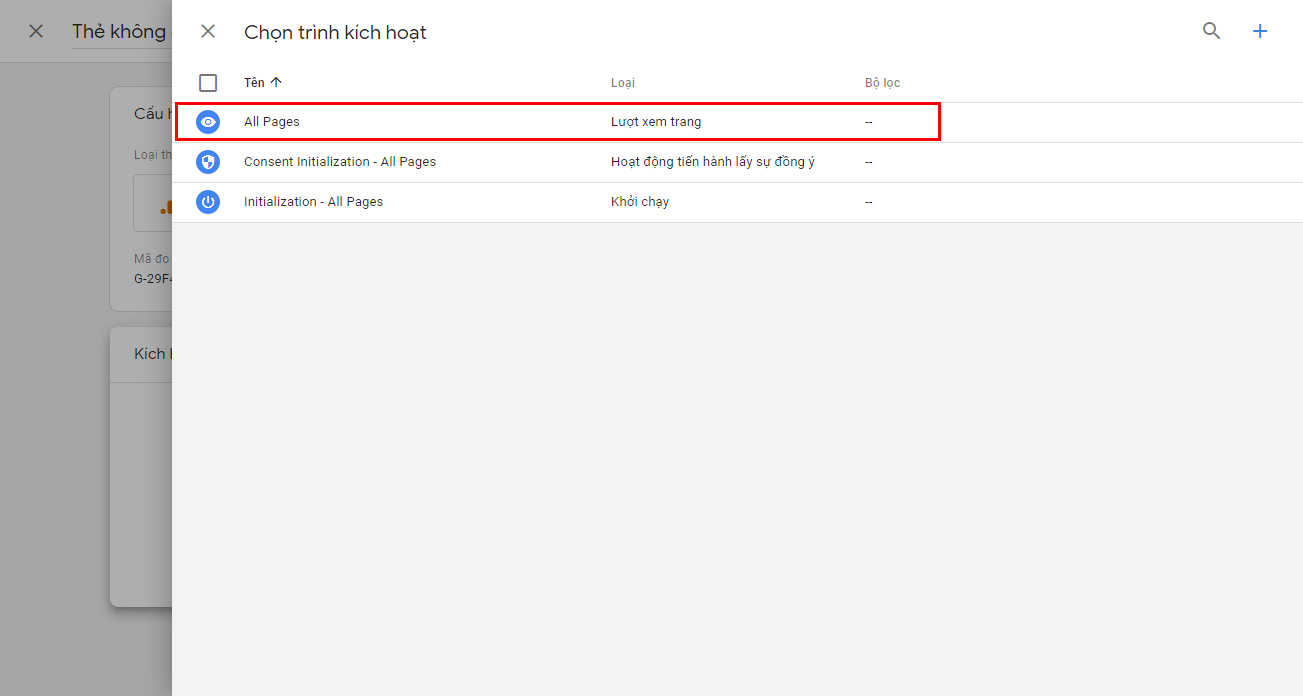Open trigger search with magnifier icon
The width and height of the screenshot is (1303, 696).
[x=1211, y=31]
